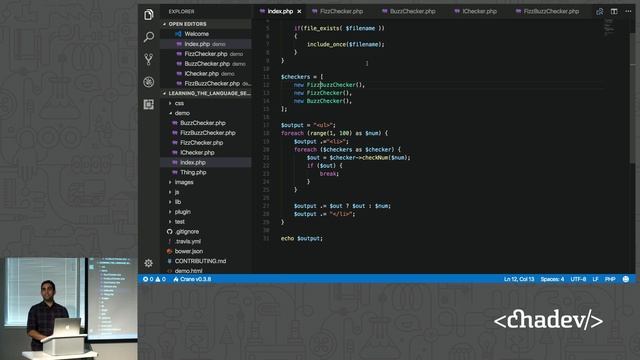Viewport: 640px width, 360px height.
Task: Click the 'include_once($filename);' code line
Action: [345, 44]
